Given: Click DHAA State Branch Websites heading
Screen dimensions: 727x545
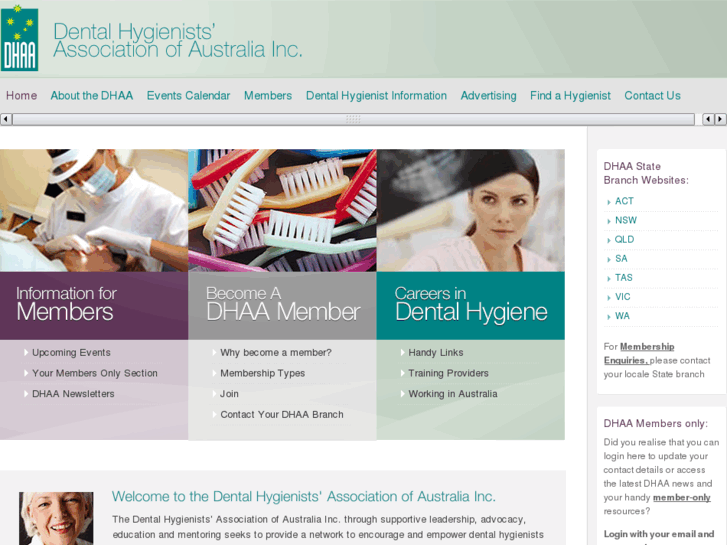Looking at the screenshot, I should [x=646, y=173].
